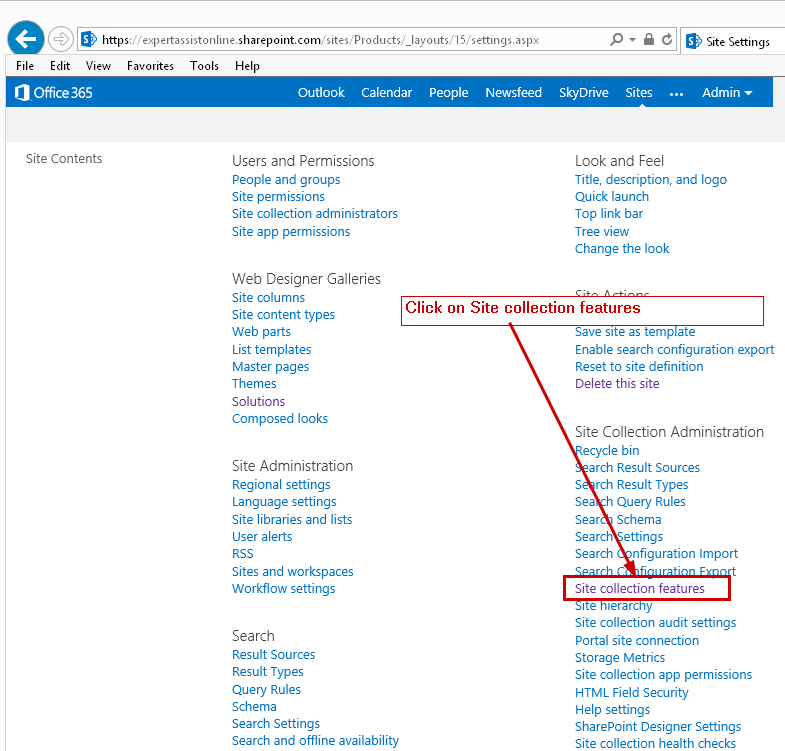This screenshot has height=751, width=785.
Task: Open the Tools menu
Action: 204,66
